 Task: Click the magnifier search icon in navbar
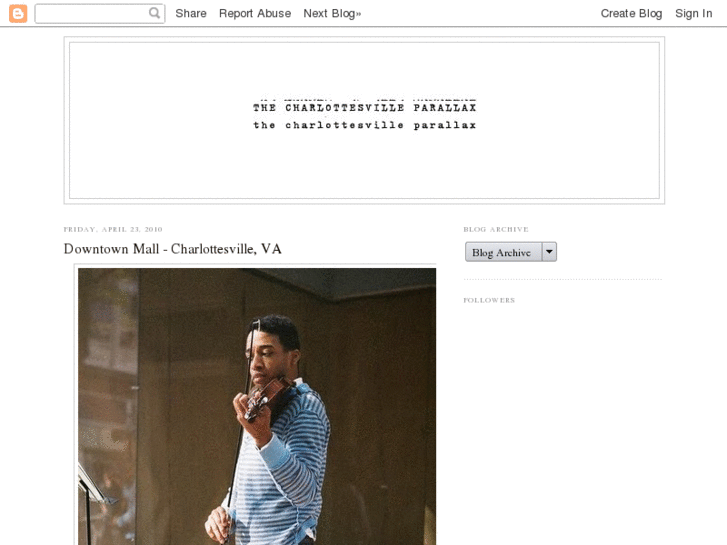(154, 13)
